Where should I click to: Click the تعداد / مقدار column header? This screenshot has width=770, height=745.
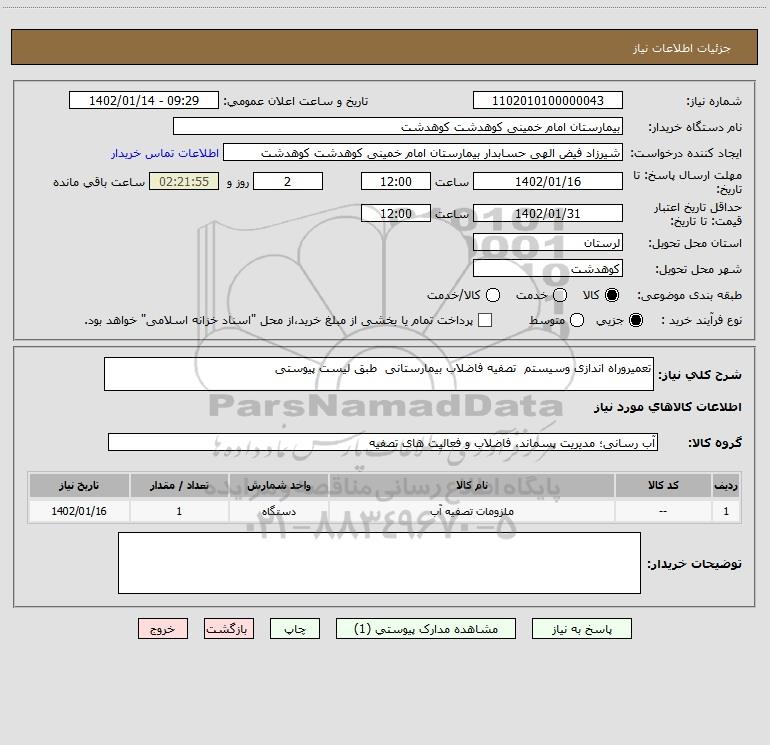(179, 486)
